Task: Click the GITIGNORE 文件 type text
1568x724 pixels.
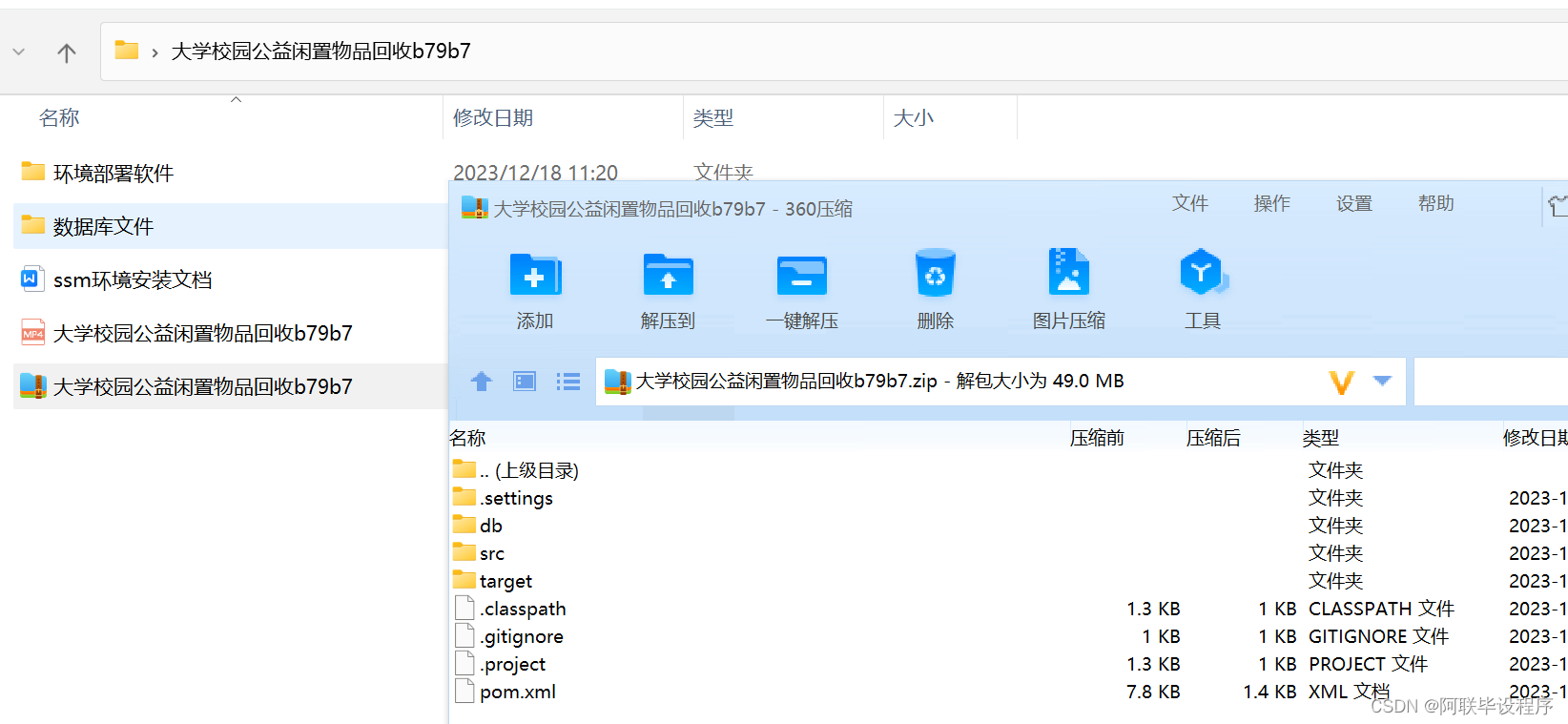Action: point(1378,636)
